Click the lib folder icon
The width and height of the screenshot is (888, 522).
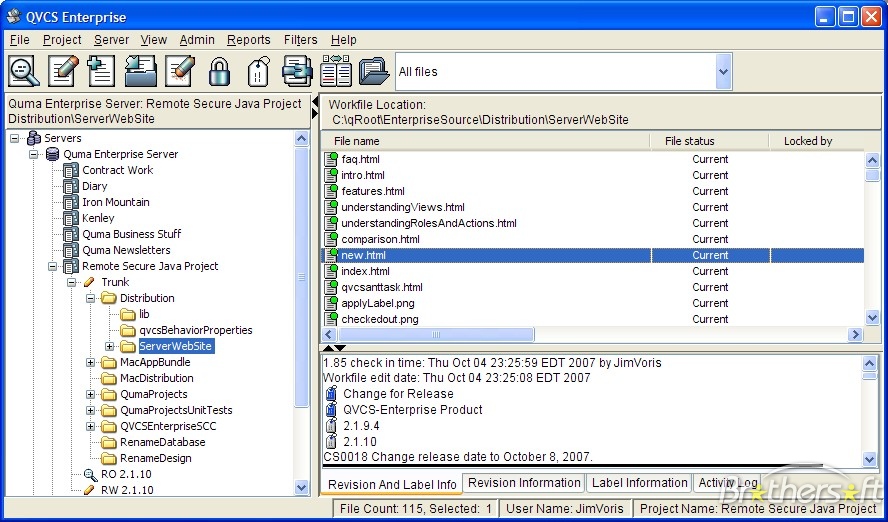coord(128,314)
